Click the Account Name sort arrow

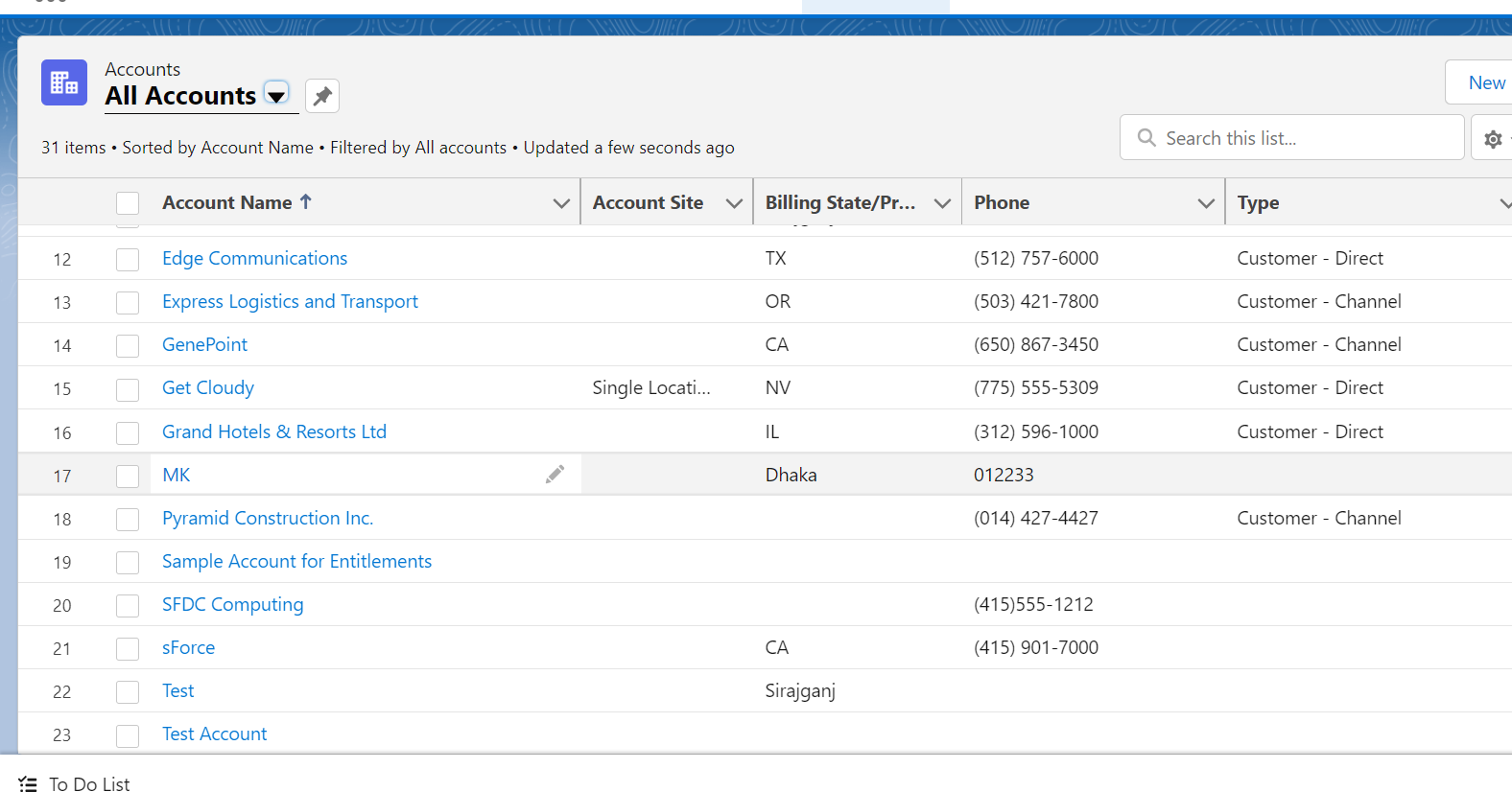pyautogui.click(x=306, y=201)
